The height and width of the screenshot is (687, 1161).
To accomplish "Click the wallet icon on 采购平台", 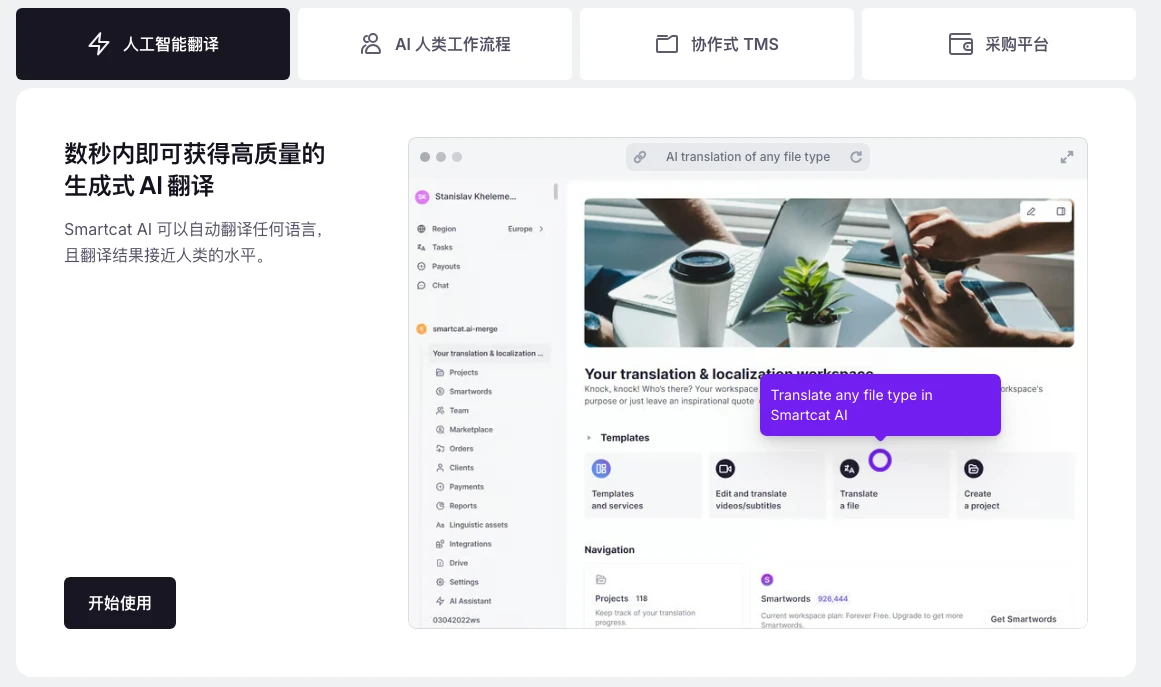I will 961,44.
